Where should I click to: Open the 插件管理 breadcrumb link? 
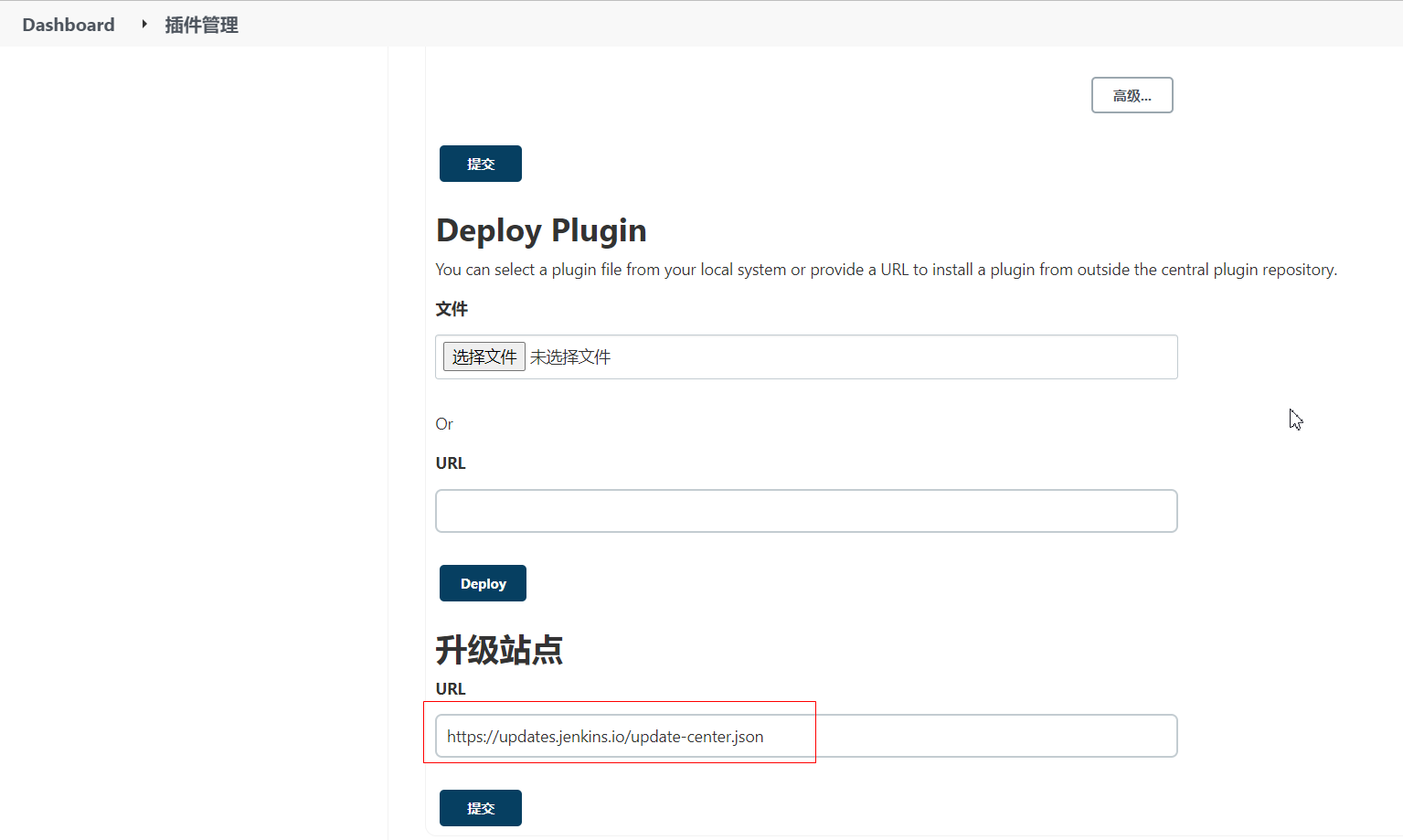(201, 25)
